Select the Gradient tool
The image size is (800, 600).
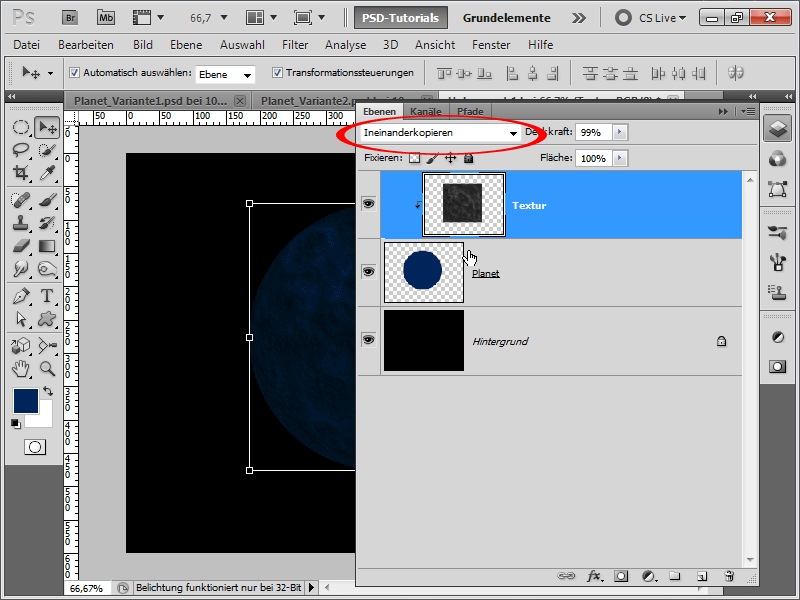point(47,246)
